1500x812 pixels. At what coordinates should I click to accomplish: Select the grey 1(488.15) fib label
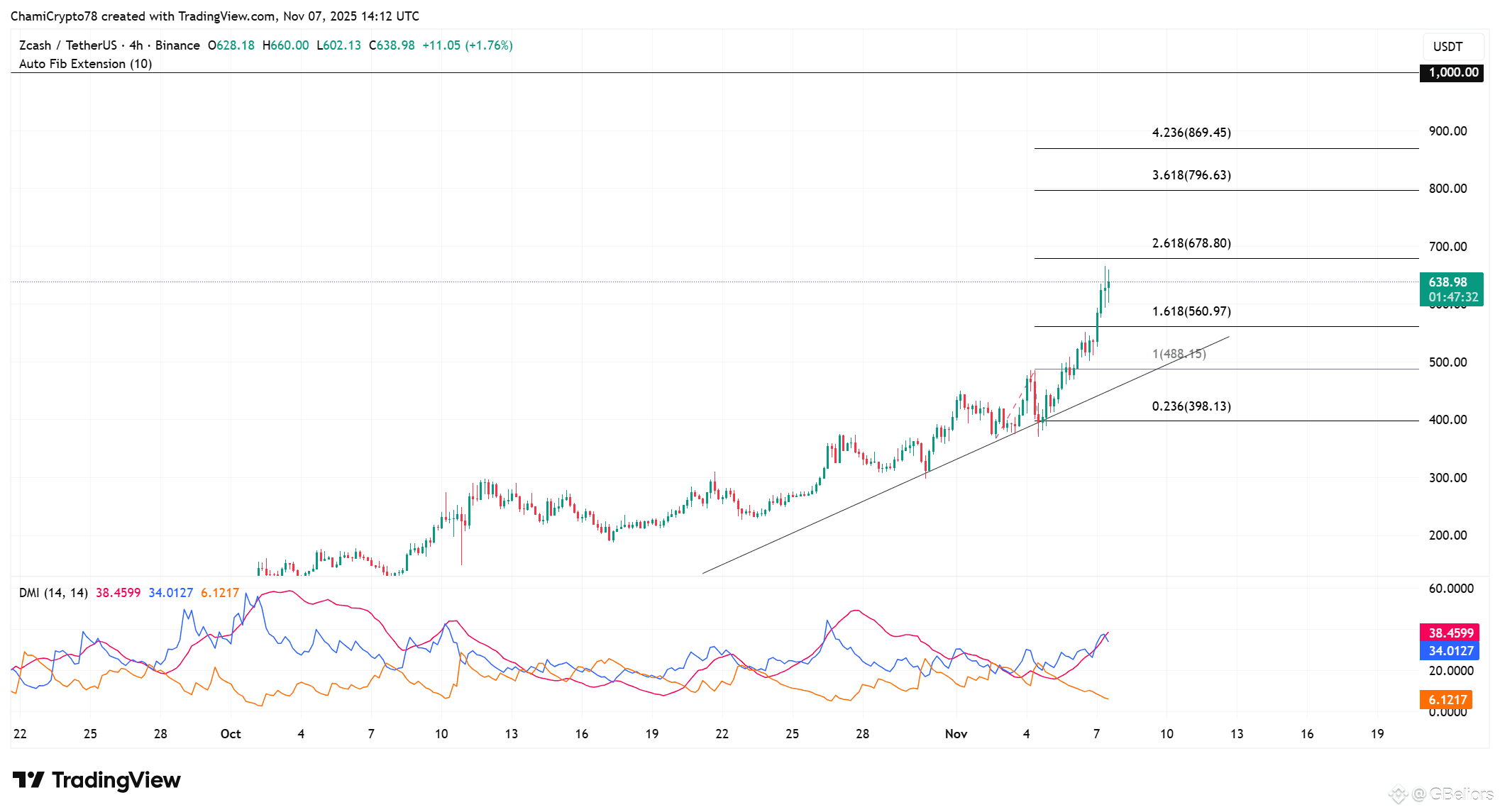click(x=1179, y=354)
